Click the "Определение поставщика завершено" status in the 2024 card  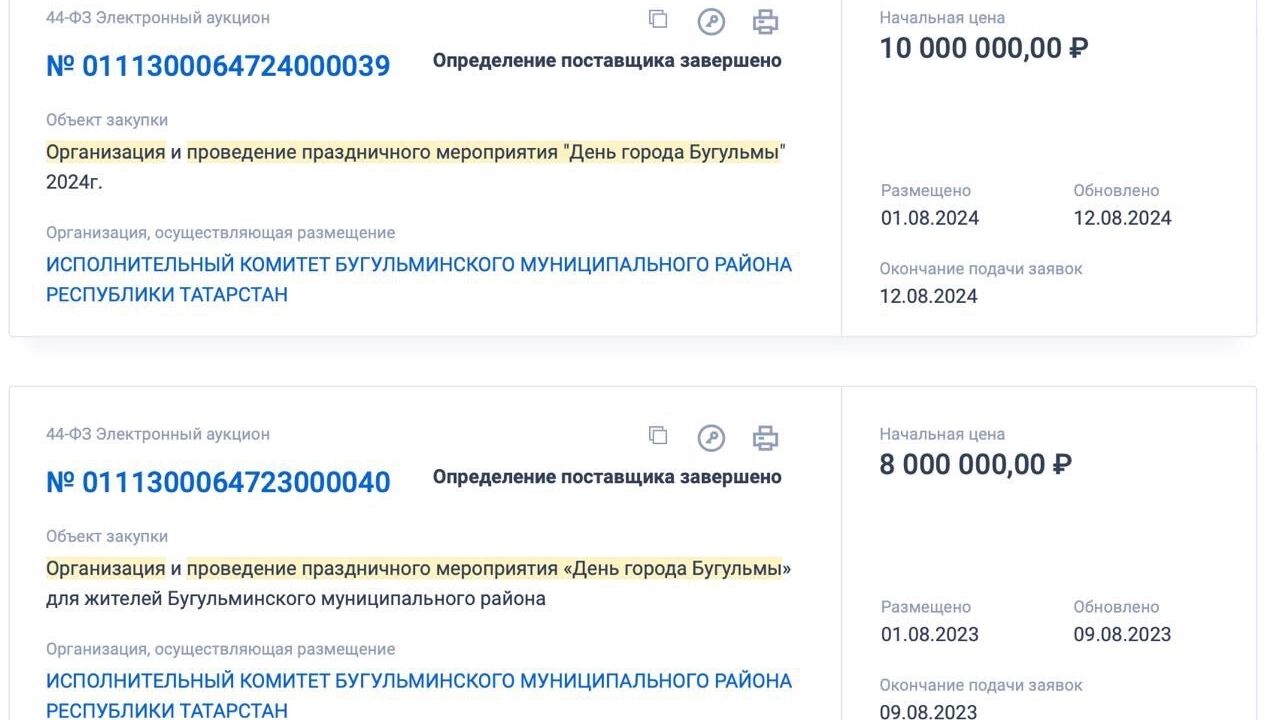tap(607, 60)
